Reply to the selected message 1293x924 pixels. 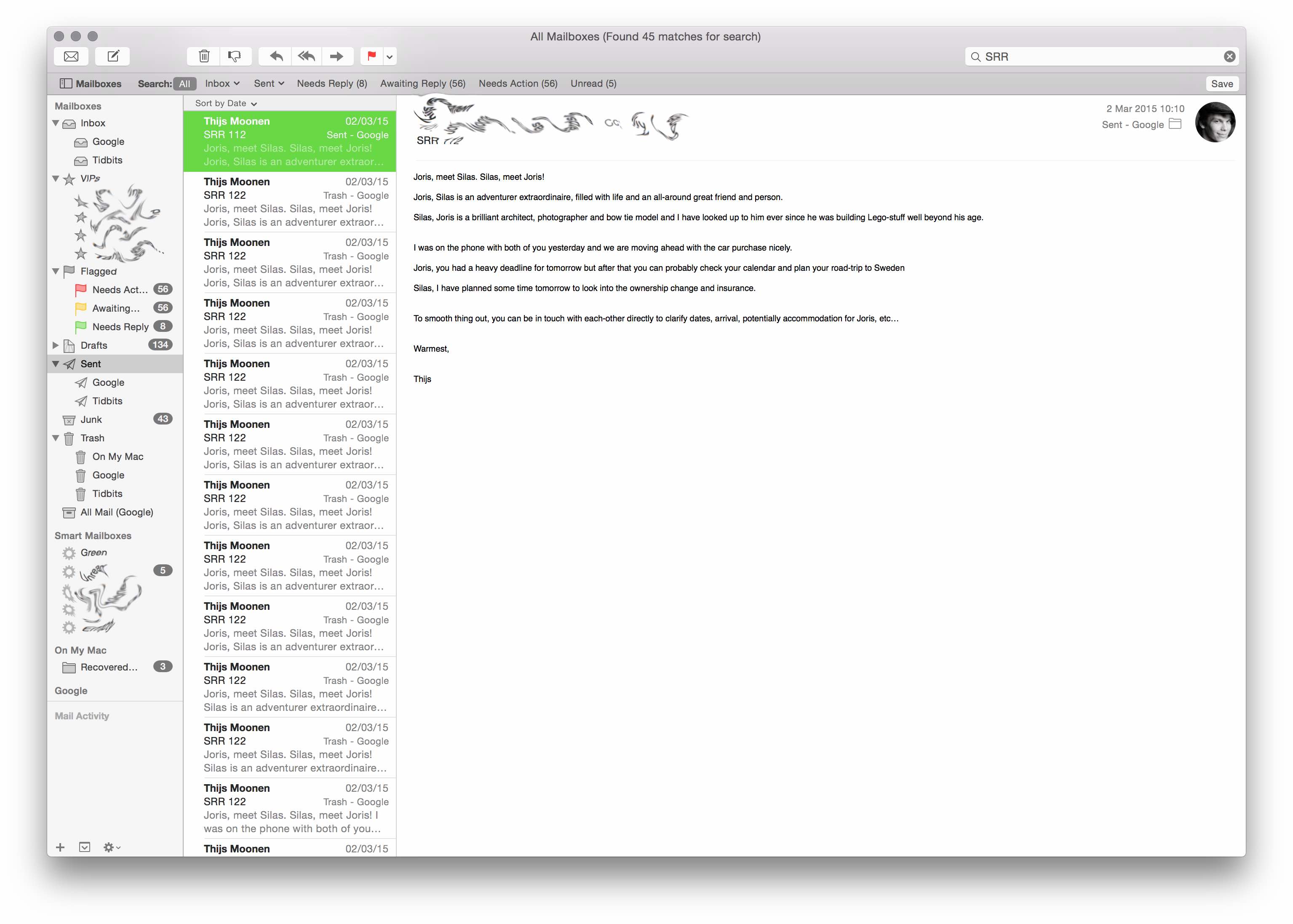(276, 56)
